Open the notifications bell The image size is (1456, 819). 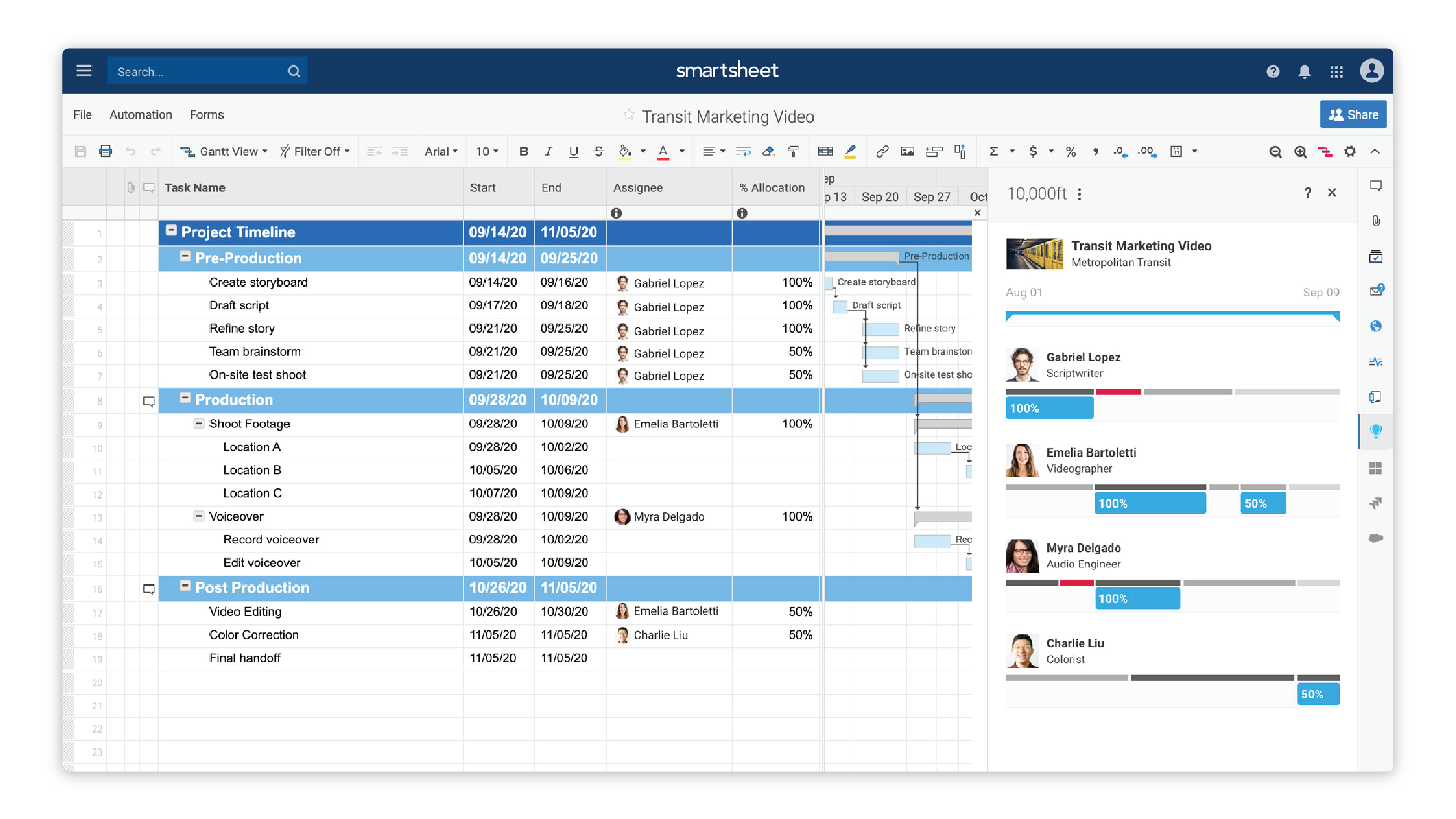[x=1305, y=72]
